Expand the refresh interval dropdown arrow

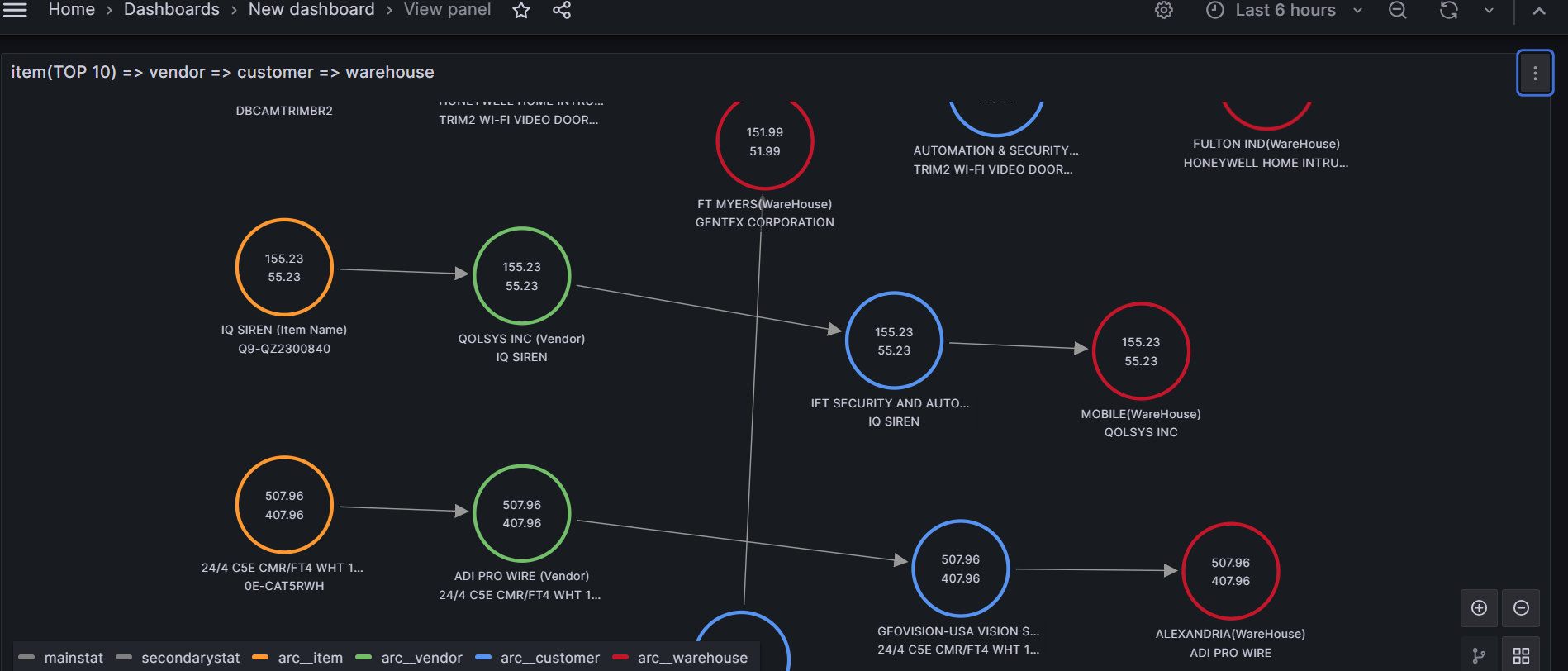coord(1489,10)
